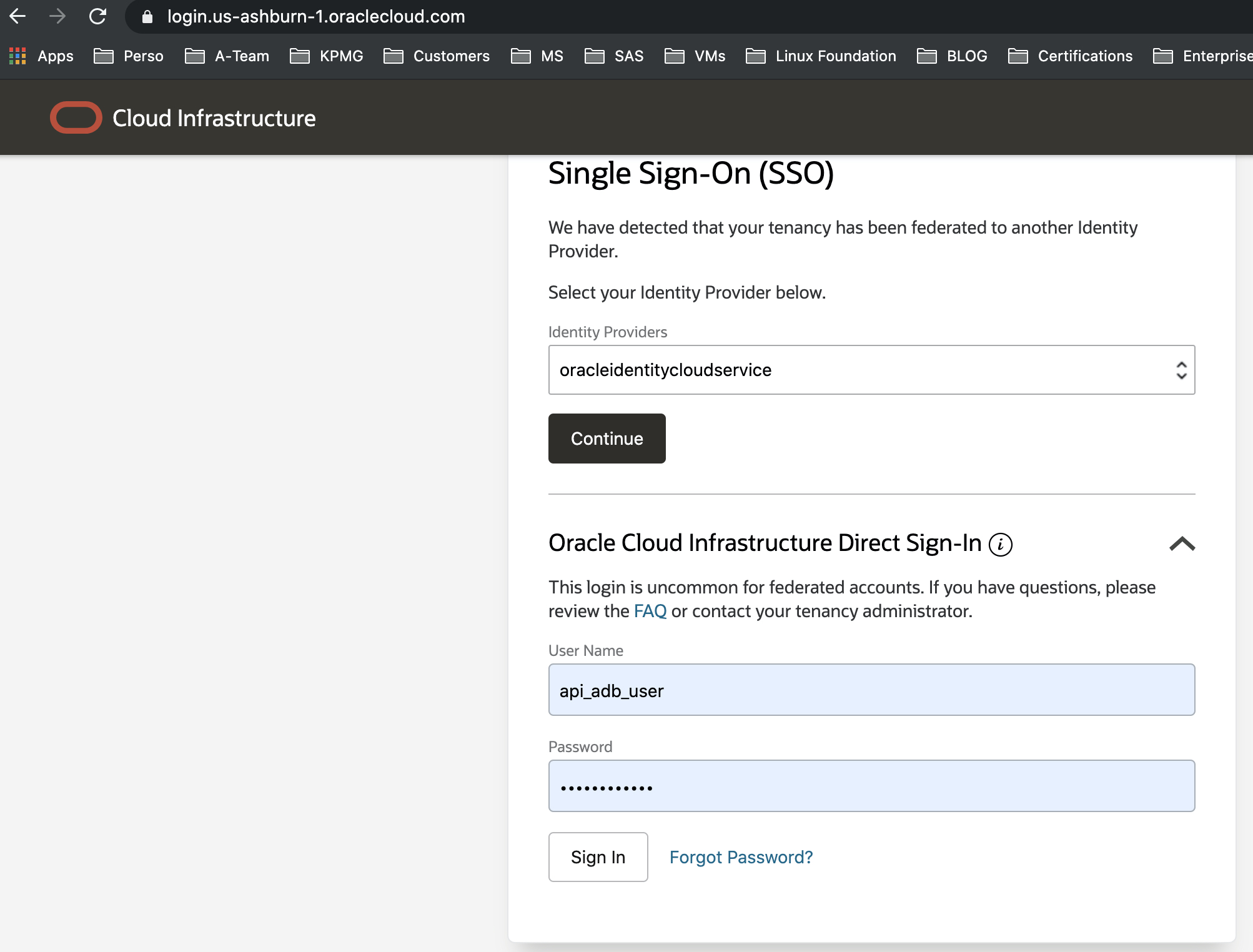Click into the Password field
This screenshot has height=952, width=1253.
tap(871, 786)
